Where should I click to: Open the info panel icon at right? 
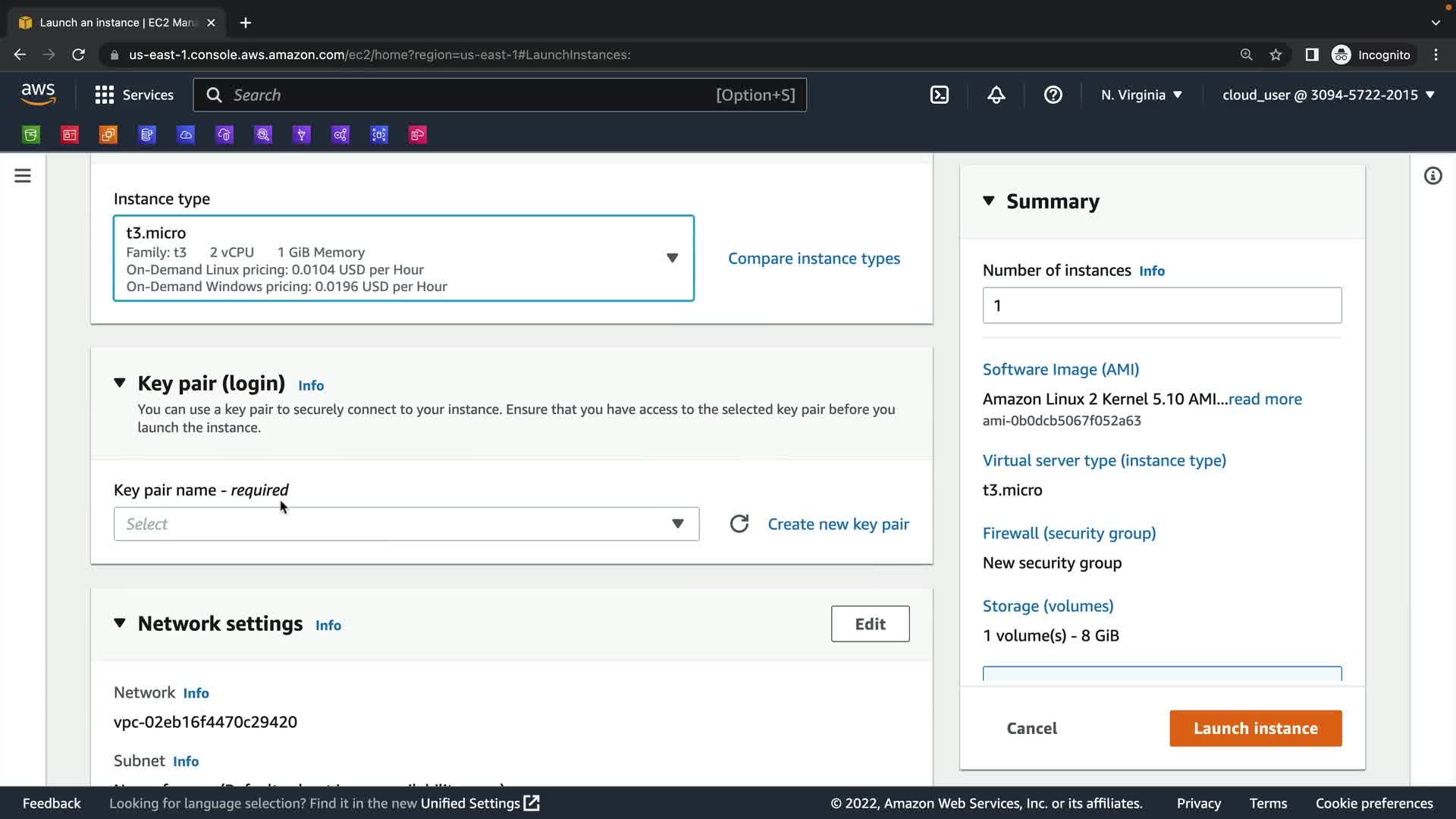click(1432, 176)
